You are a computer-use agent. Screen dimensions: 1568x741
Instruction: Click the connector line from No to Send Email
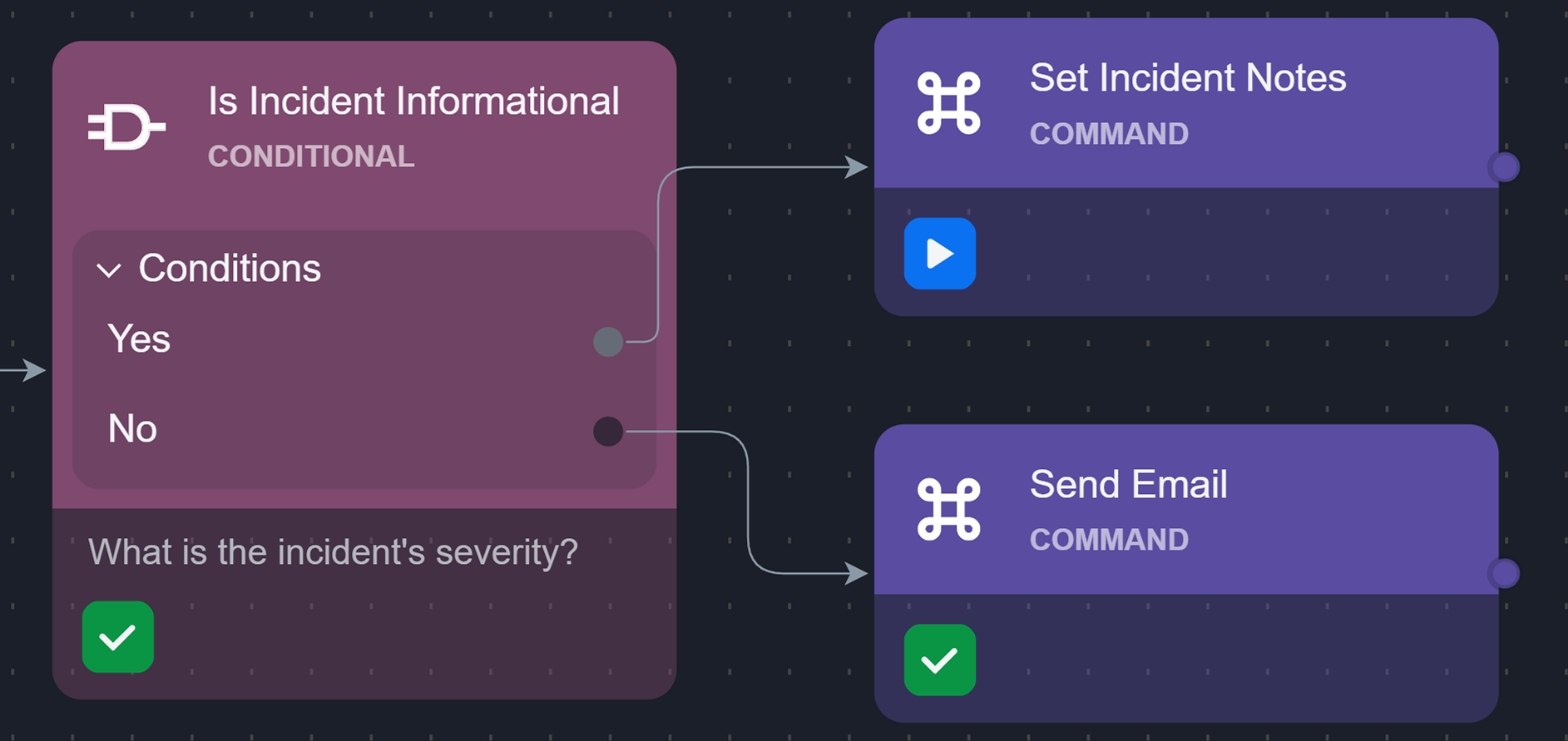pyautogui.click(x=747, y=499)
